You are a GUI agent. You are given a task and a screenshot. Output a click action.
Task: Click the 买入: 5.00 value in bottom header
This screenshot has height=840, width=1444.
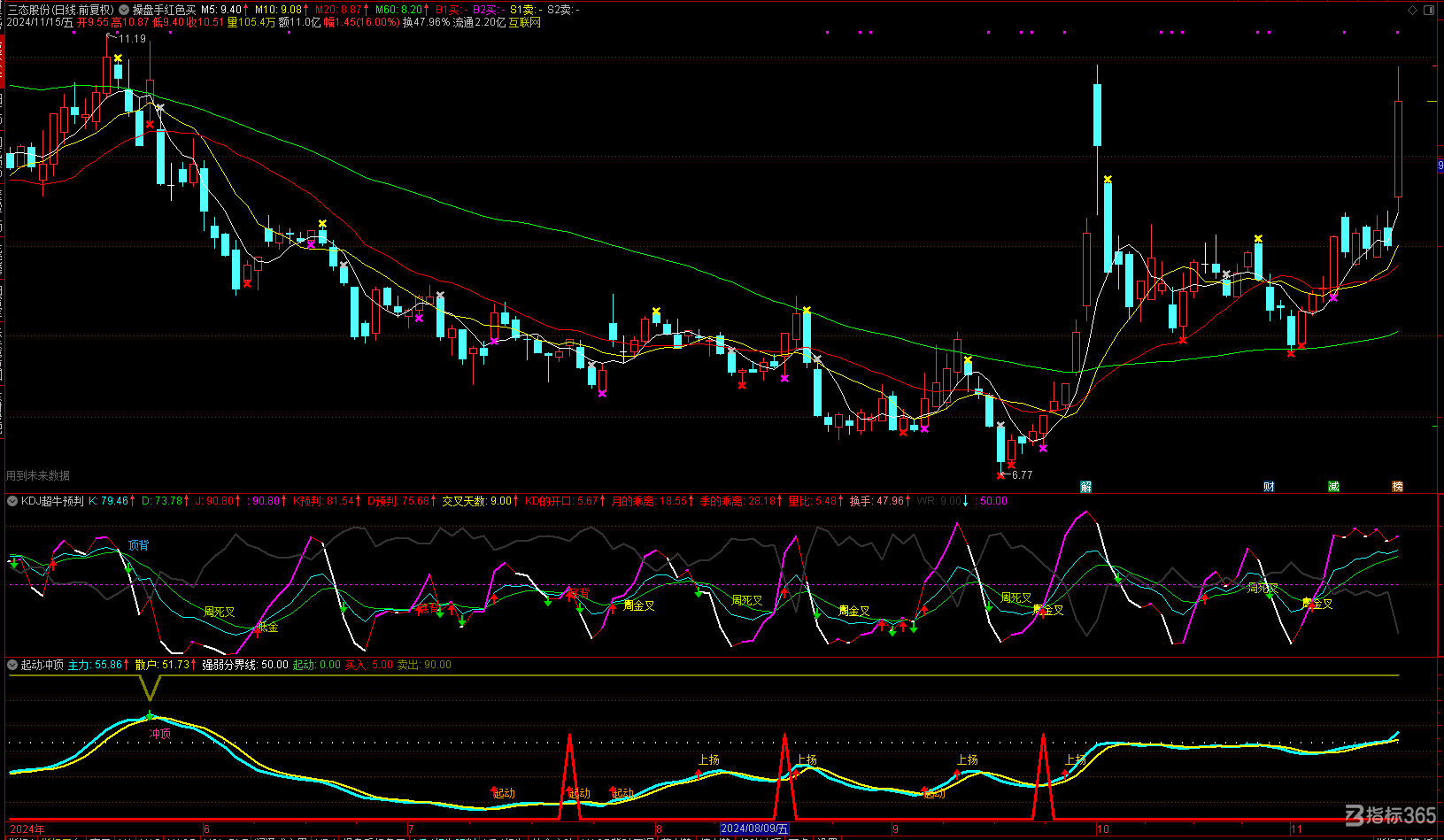pos(368,665)
